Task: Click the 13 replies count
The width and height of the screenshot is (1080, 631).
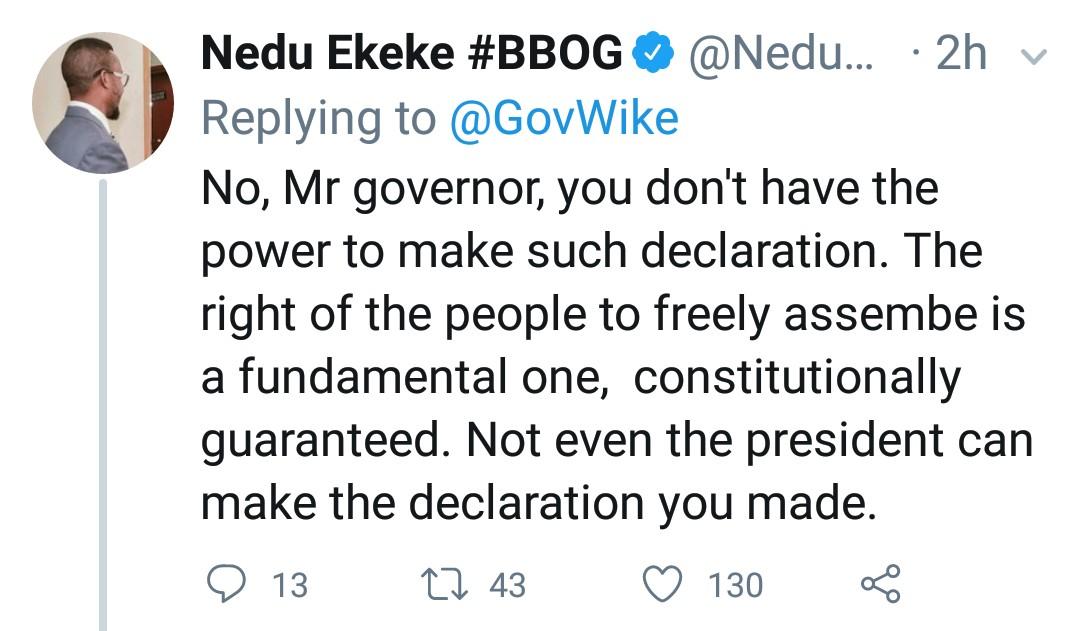Action: 290,584
